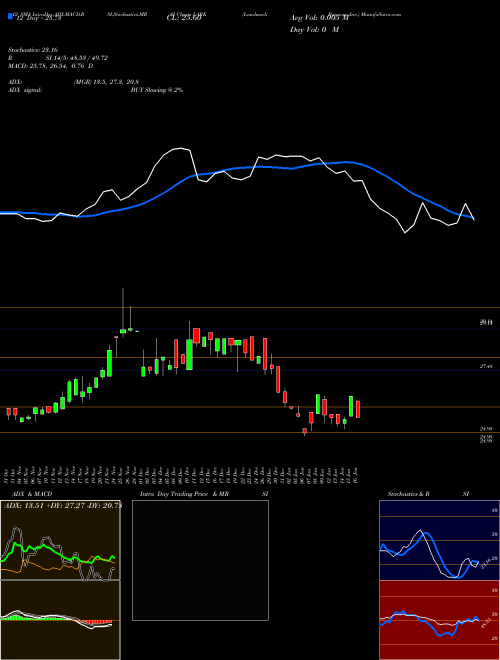Click the empty intraday trading price box
This screenshot has width=500, height=660.
click(x=200, y=560)
